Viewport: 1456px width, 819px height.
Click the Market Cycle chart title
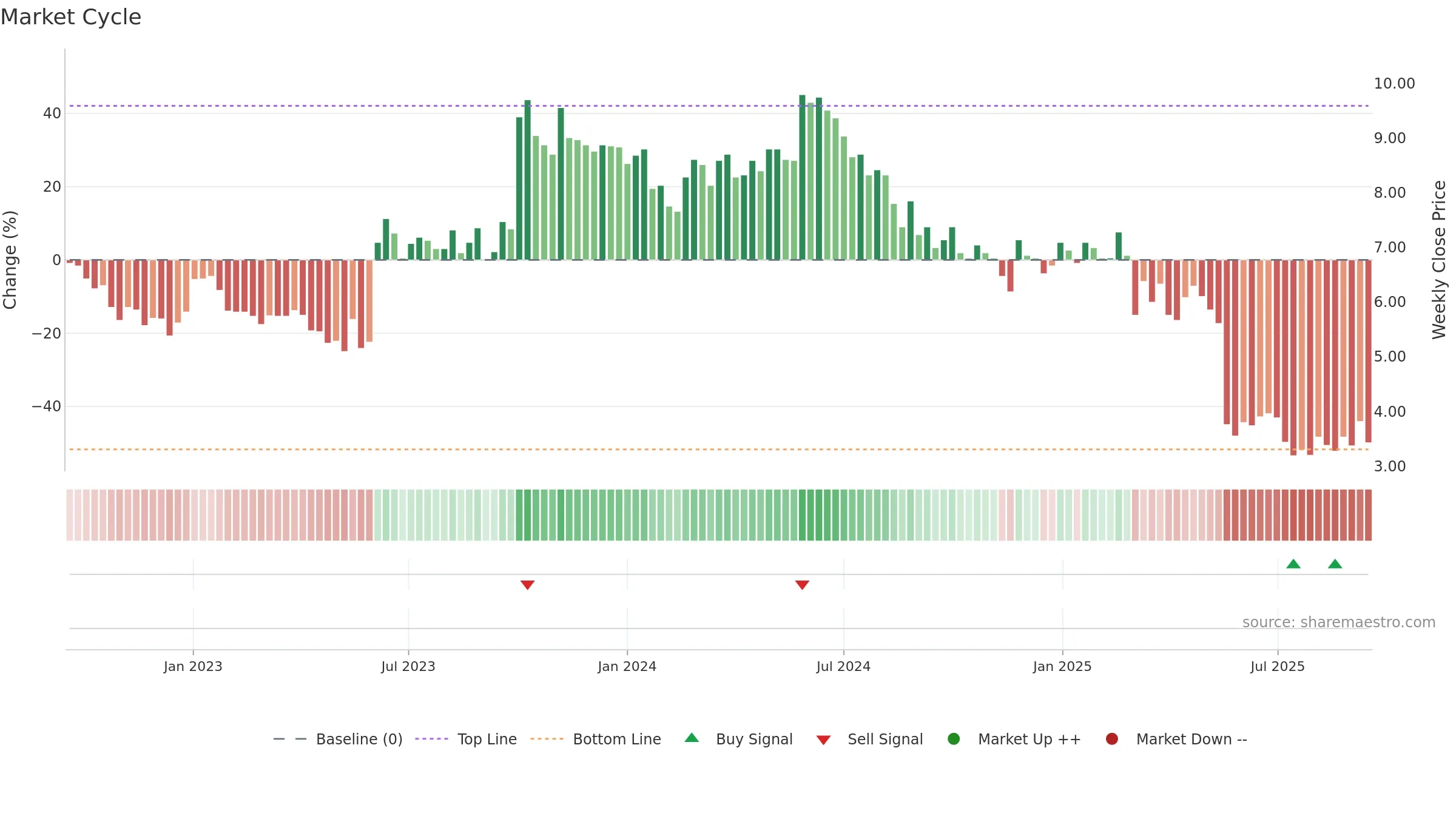[71, 17]
